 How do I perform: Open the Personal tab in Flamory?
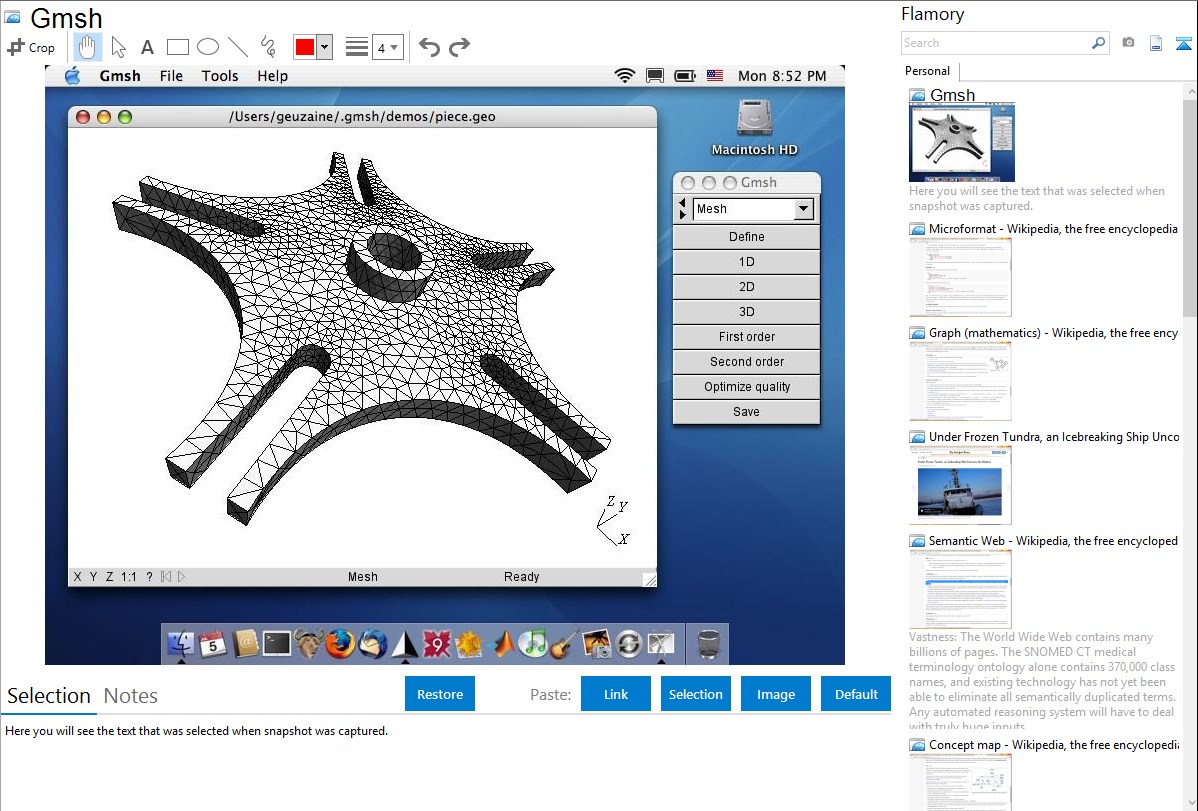point(927,71)
